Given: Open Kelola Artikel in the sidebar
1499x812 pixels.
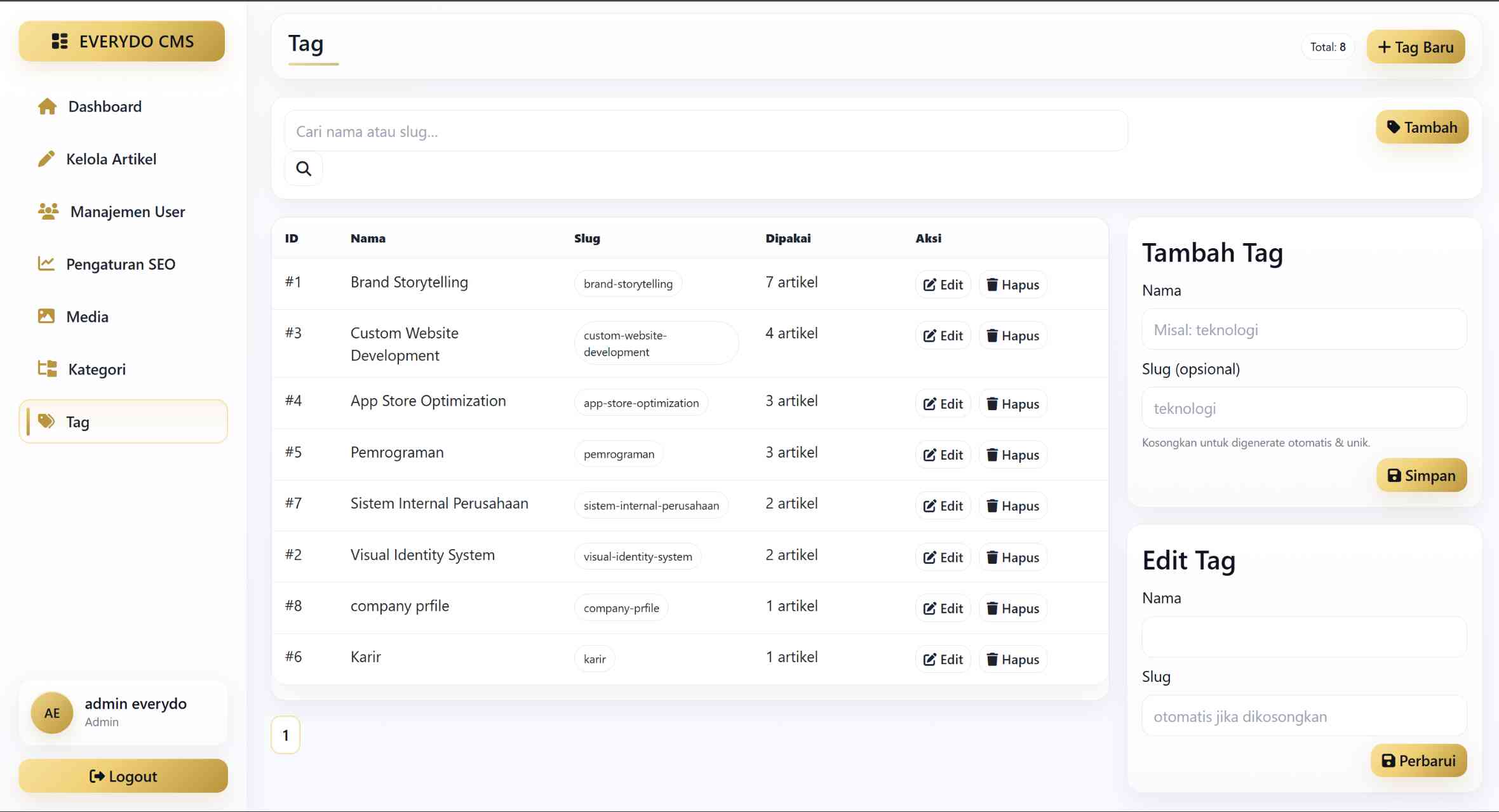Looking at the screenshot, I should pyautogui.click(x=123, y=159).
